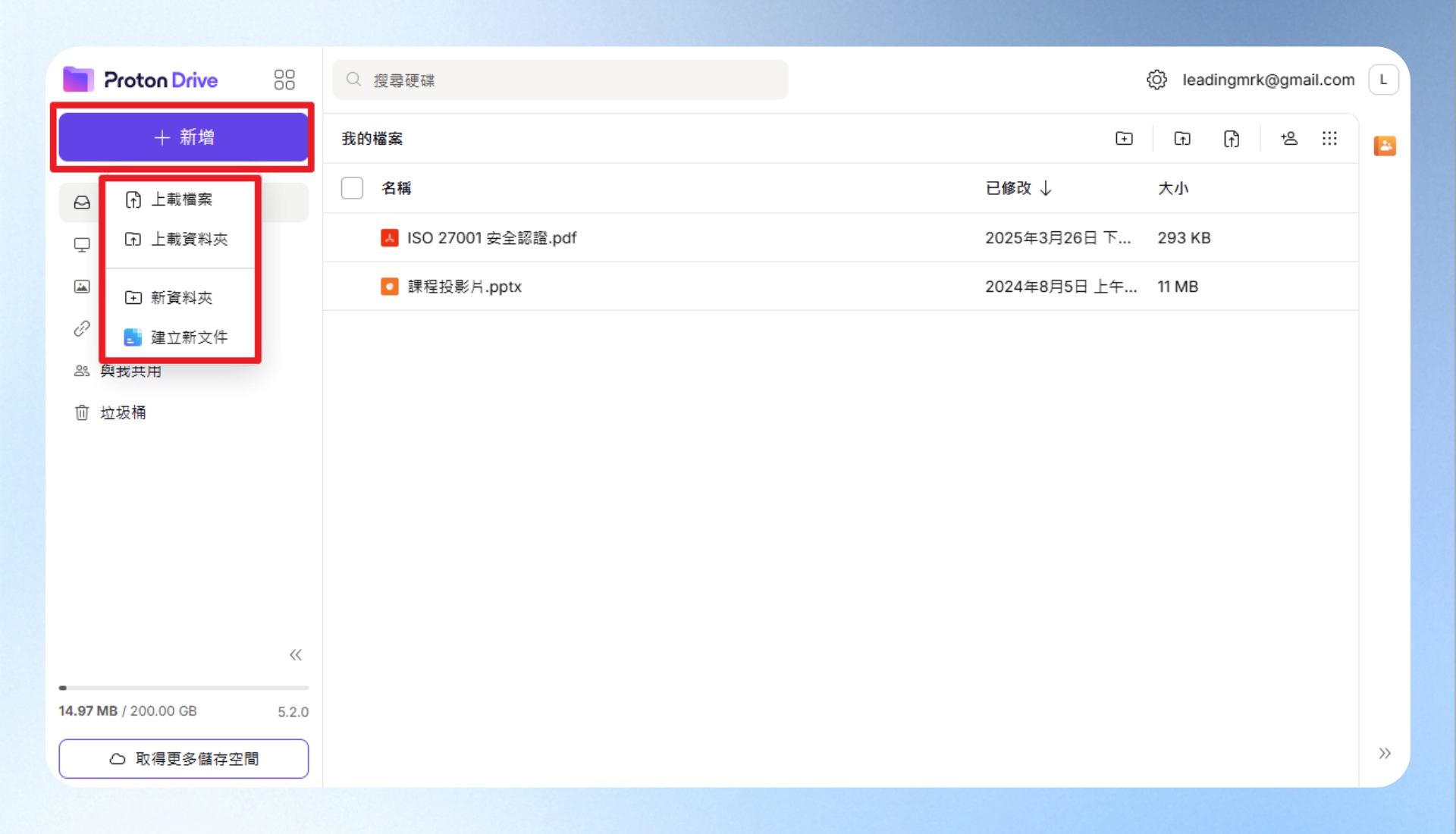Click the Proton Drive logo
The width and height of the screenshot is (1456, 834).
pyautogui.click(x=140, y=80)
